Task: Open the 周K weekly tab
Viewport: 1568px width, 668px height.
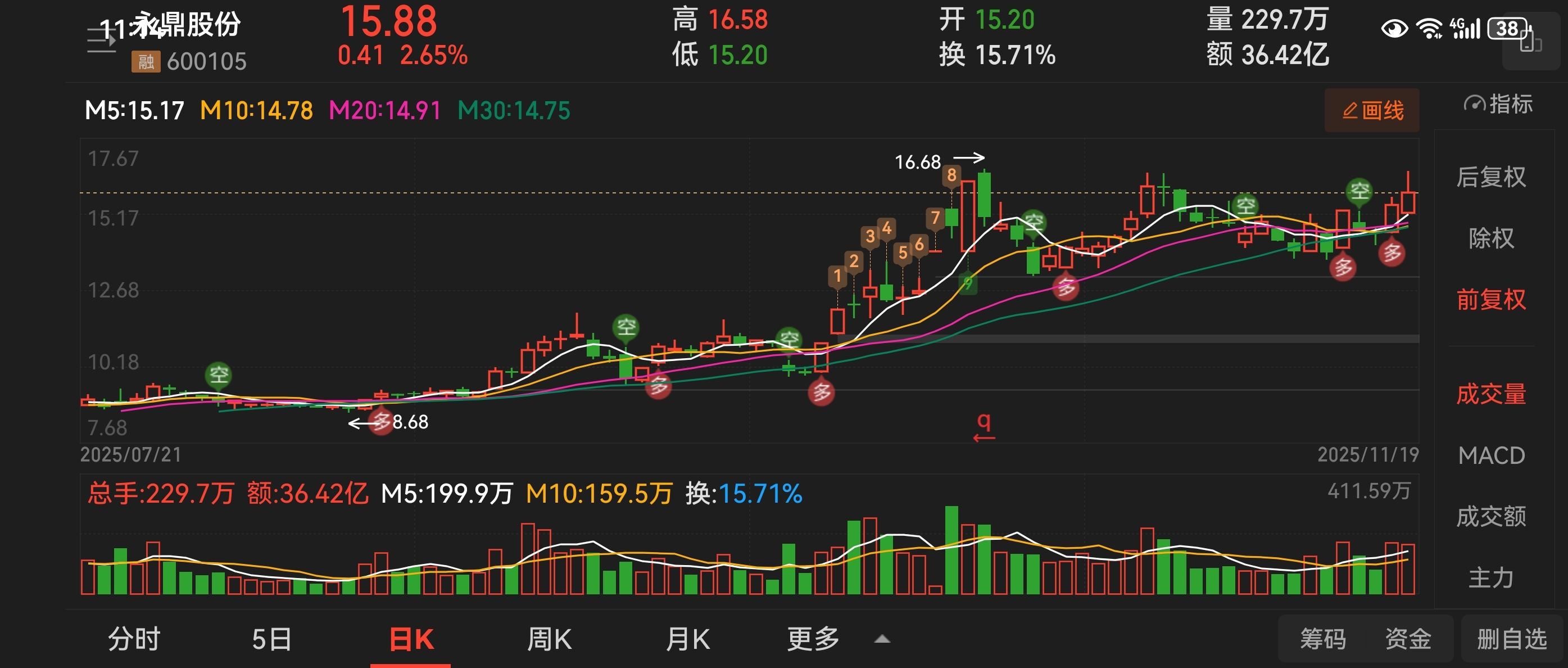Action: click(549, 639)
